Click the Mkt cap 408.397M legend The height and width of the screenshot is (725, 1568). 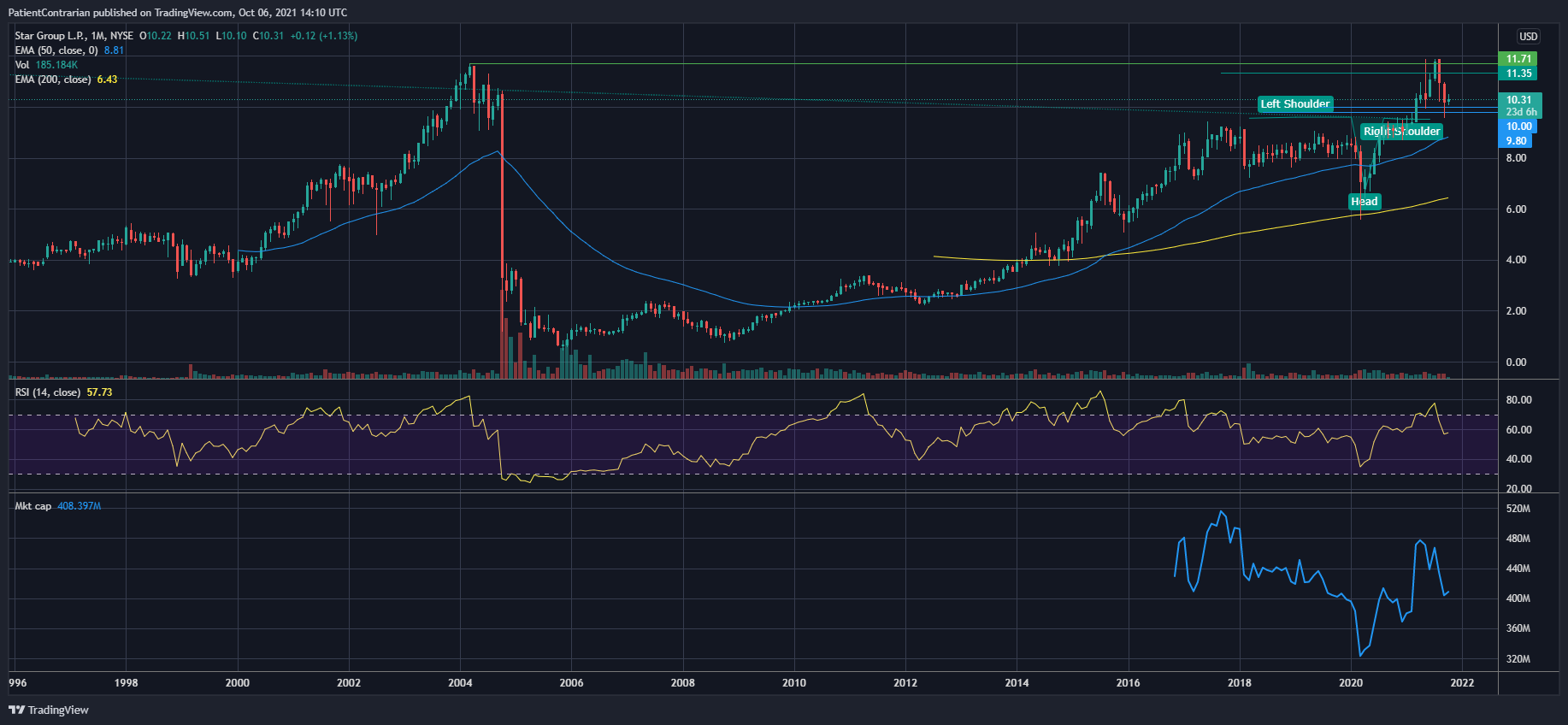[57, 506]
